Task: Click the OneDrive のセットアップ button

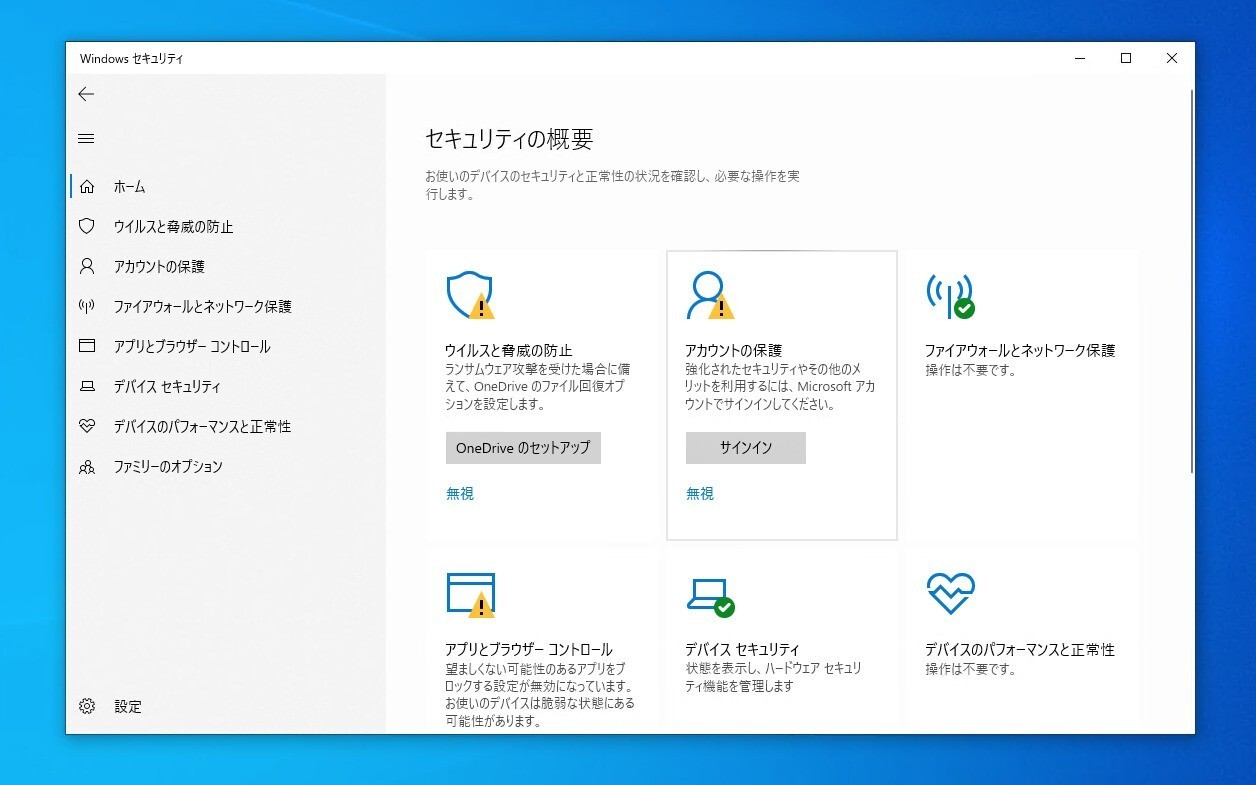Action: coord(523,448)
